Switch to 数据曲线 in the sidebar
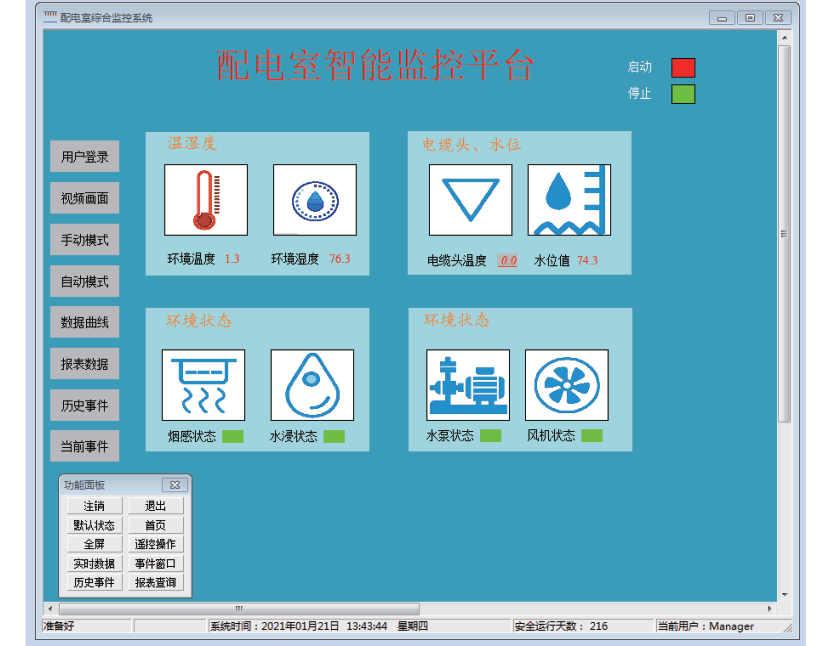The height and width of the screenshot is (646, 816). point(85,323)
